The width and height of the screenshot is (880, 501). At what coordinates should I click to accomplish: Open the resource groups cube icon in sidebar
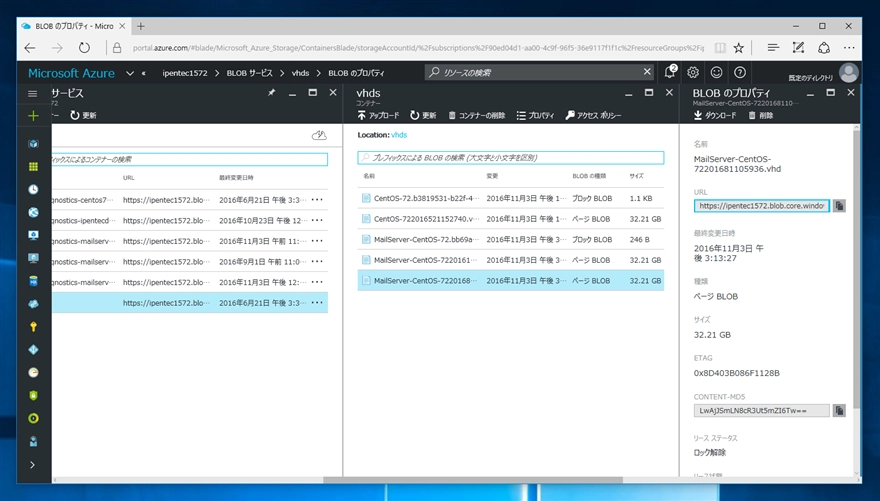click(x=33, y=144)
